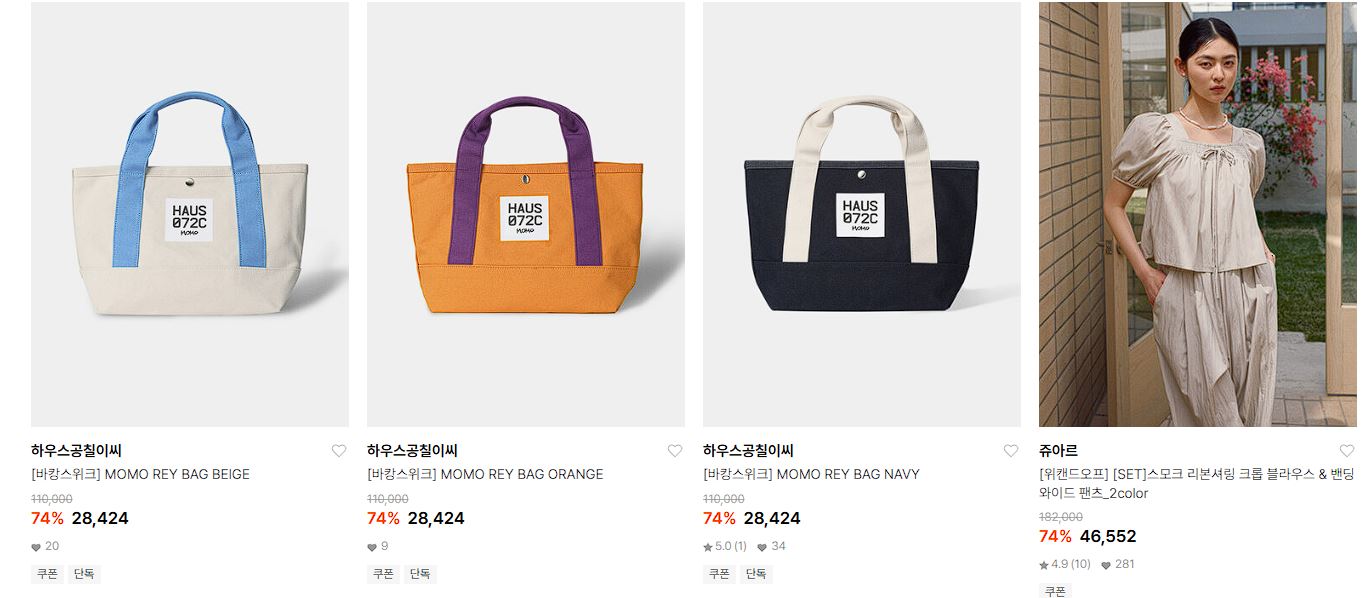Toggle wishlist heart for 쥬아르 blouse set
Screen dimensions: 1363x598
pos(1347,451)
